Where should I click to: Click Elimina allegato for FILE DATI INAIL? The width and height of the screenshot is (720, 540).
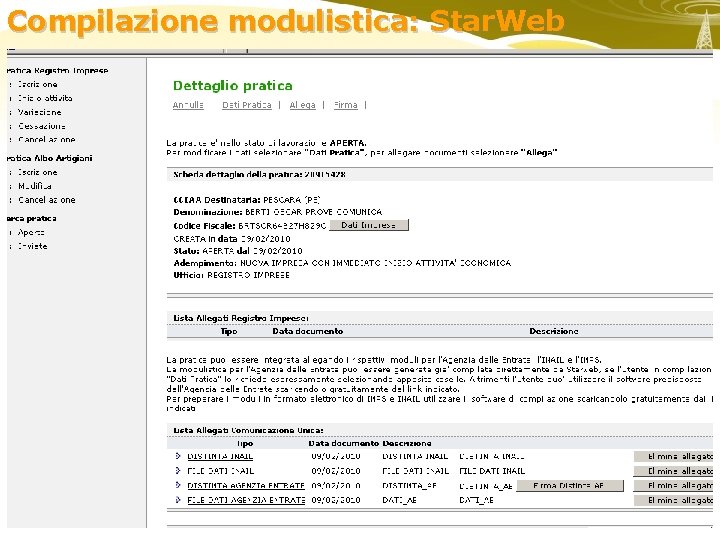coord(673,471)
